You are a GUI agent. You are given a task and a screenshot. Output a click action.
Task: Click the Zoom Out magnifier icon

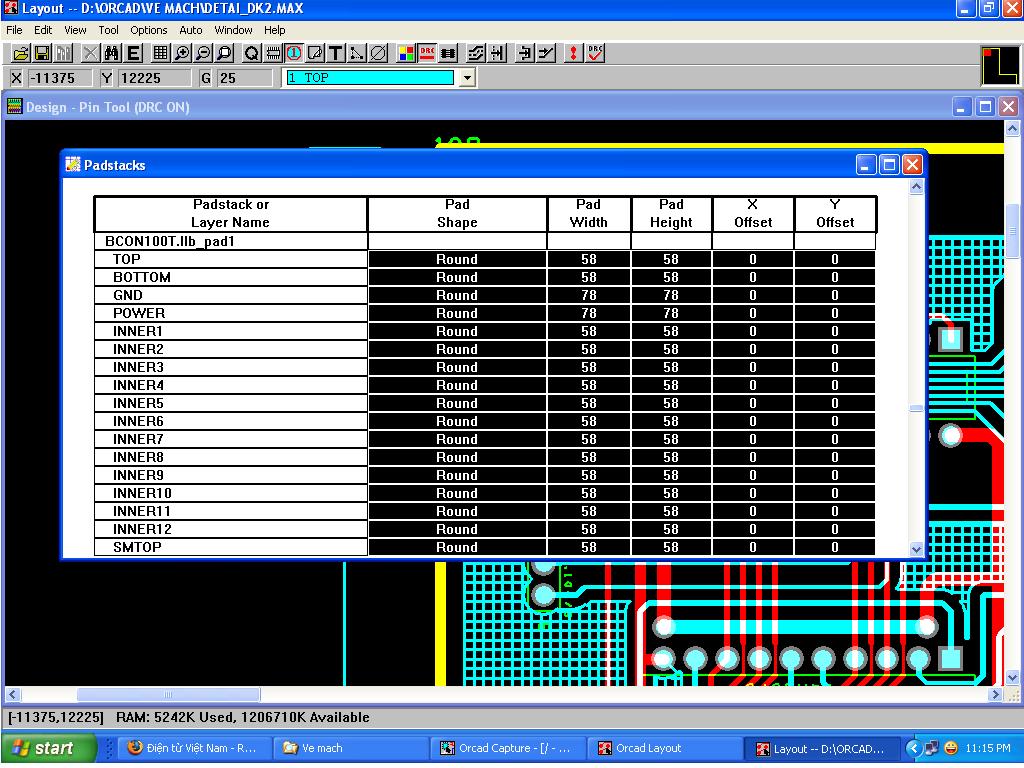(x=203, y=54)
